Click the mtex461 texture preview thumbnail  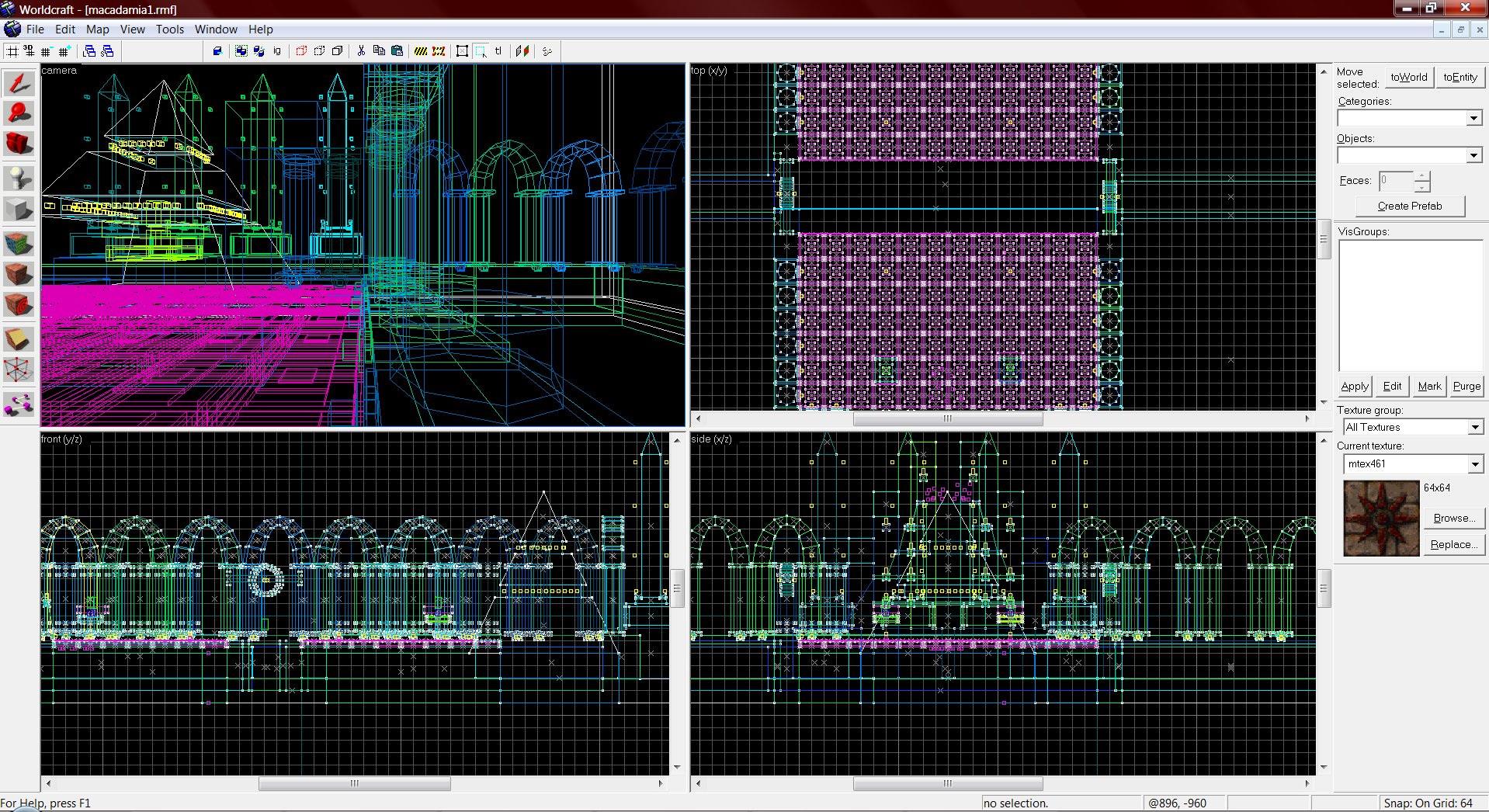(1380, 518)
